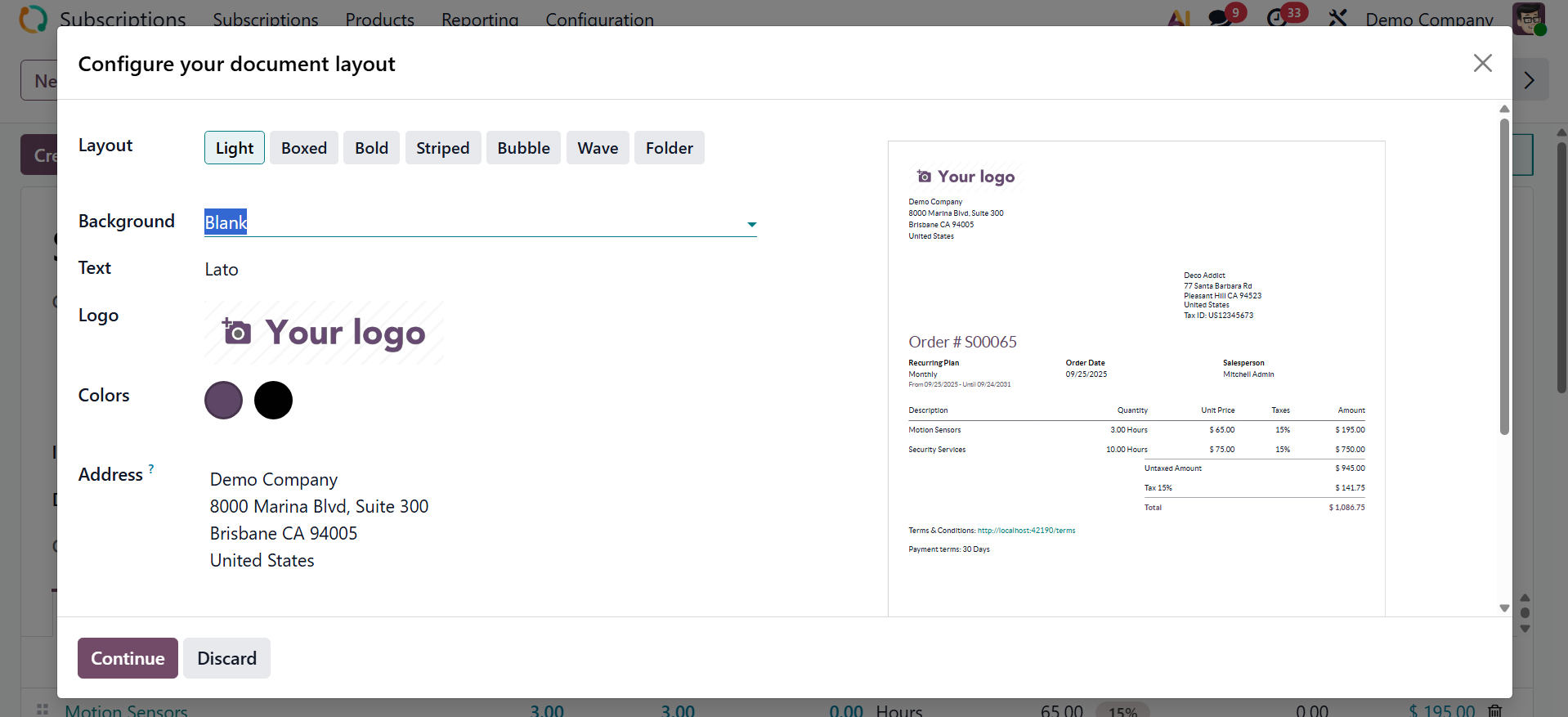Select the Striped layout option
1568x717 pixels.
443,148
